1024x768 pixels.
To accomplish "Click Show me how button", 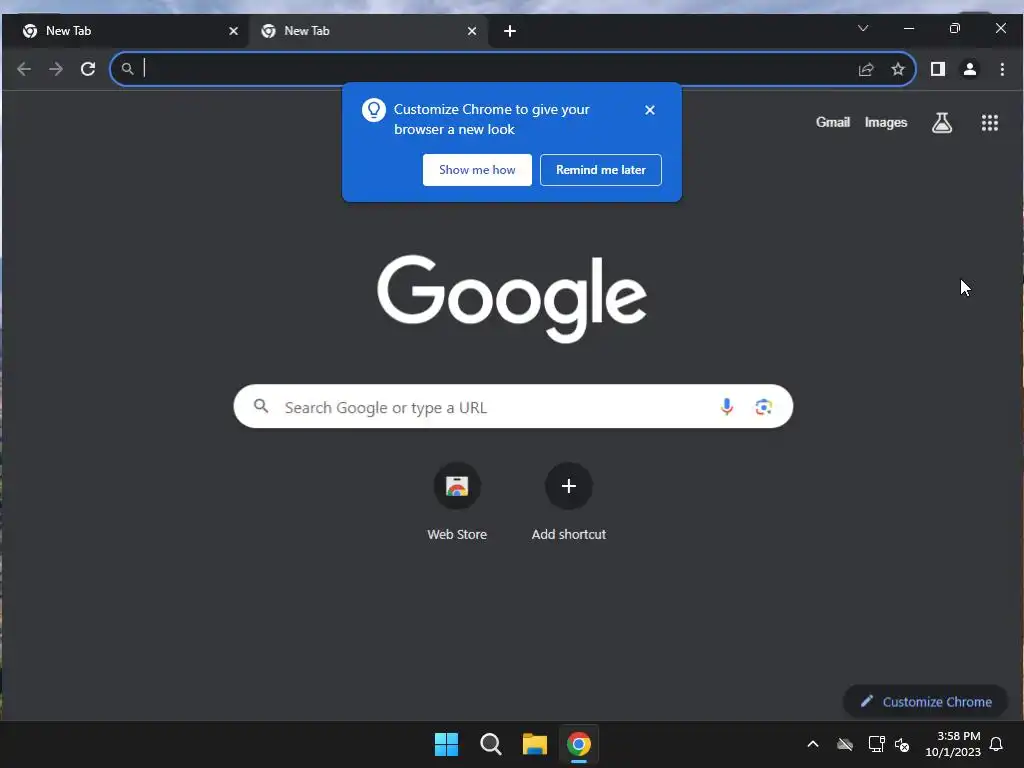I will pyautogui.click(x=477, y=170).
